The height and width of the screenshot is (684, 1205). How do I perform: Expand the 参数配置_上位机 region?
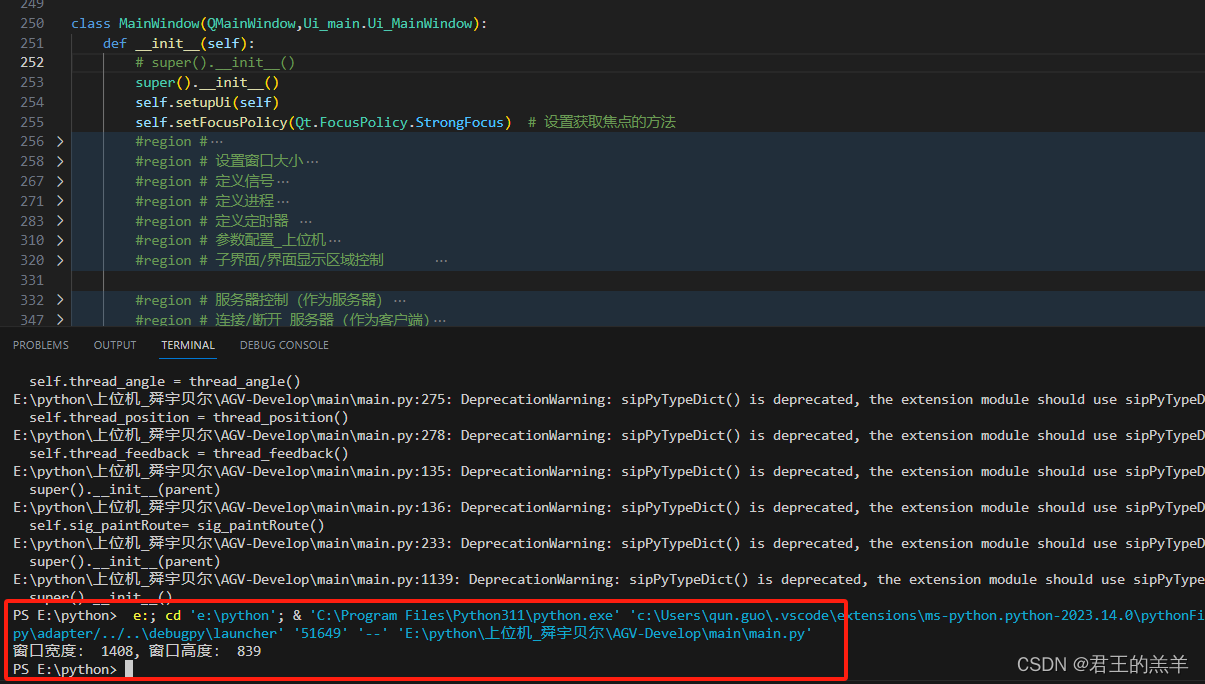coord(59,240)
